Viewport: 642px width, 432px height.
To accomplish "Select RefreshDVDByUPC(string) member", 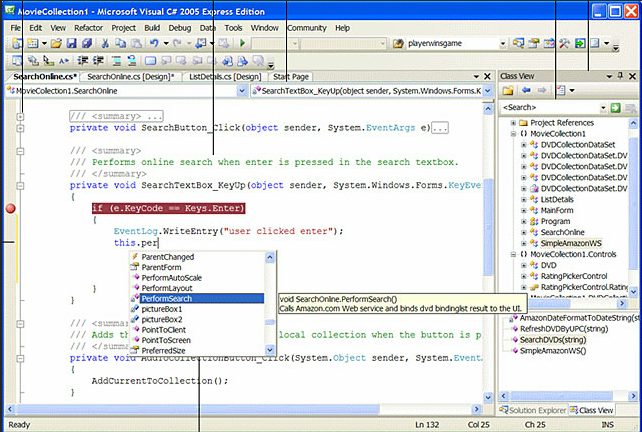I will pos(563,328).
